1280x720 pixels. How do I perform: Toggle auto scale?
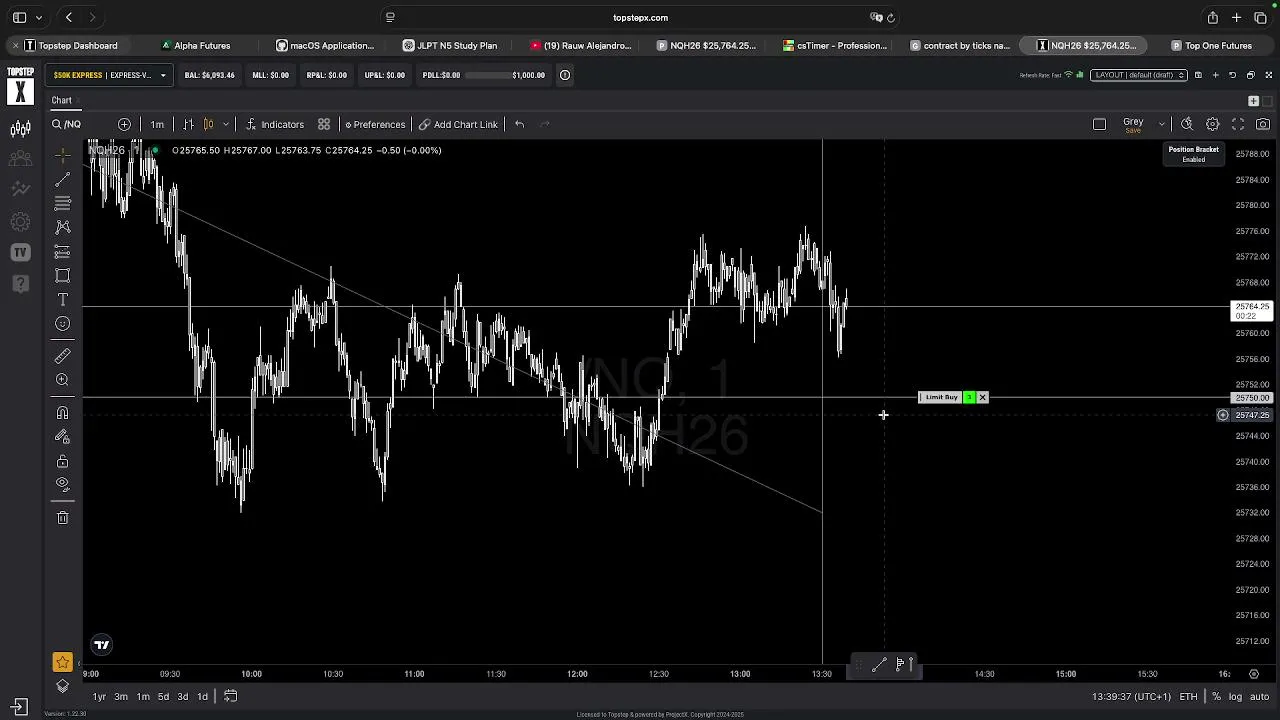[1259, 696]
